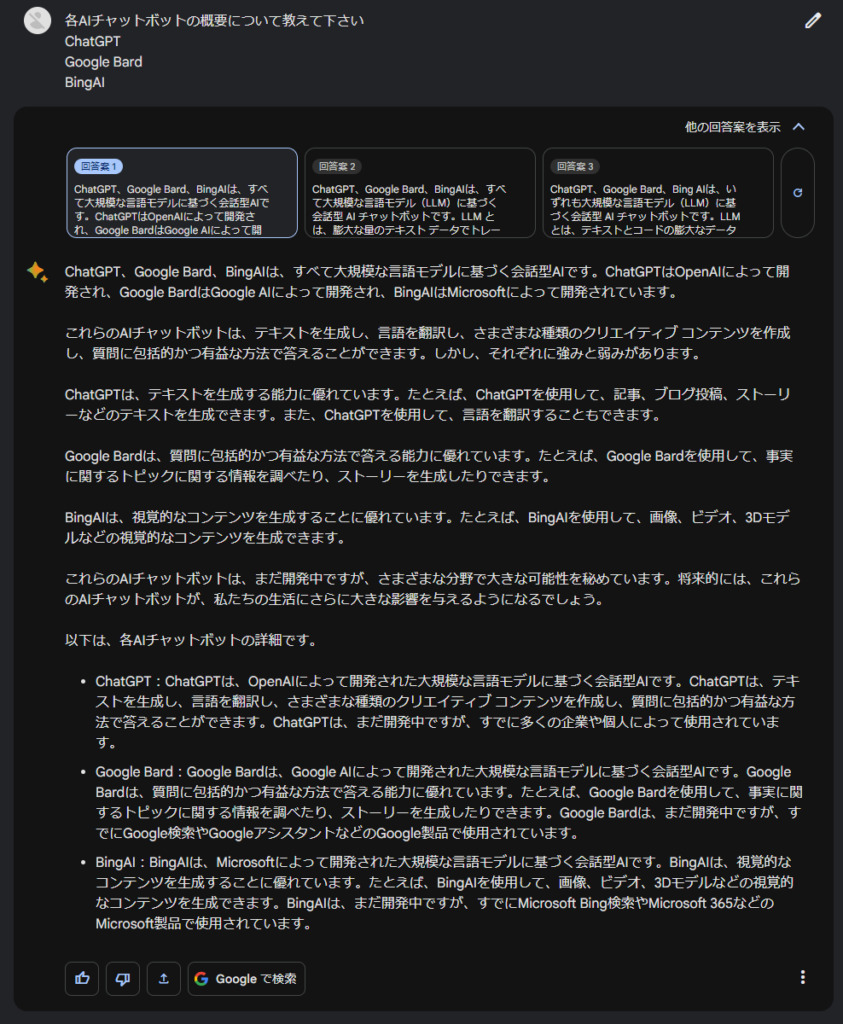The image size is (843, 1024).
Task: Select the 回答案 2 draft card
Action: 420,193
